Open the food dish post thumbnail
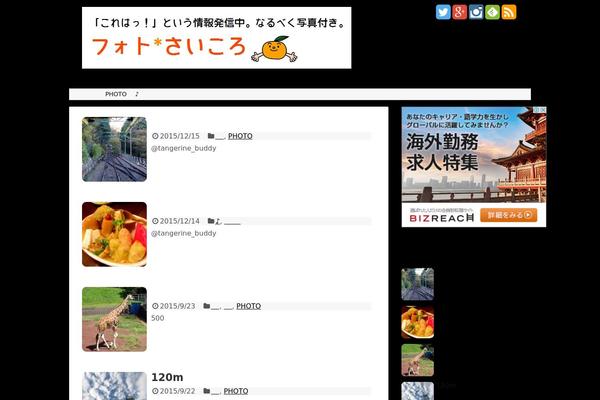The width and height of the screenshot is (600, 400). coord(114,234)
